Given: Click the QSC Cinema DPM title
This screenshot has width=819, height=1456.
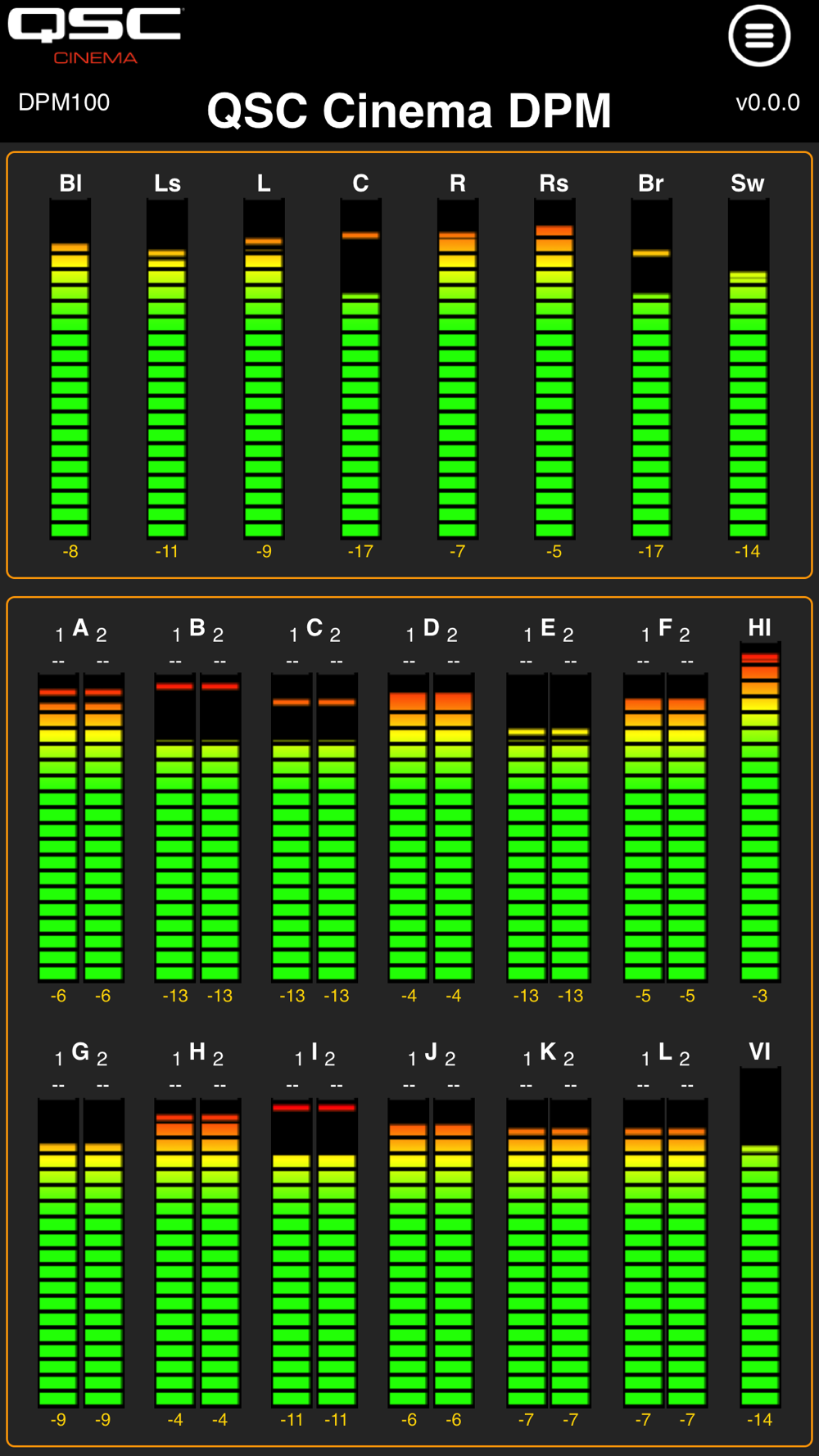Looking at the screenshot, I should click(409, 111).
